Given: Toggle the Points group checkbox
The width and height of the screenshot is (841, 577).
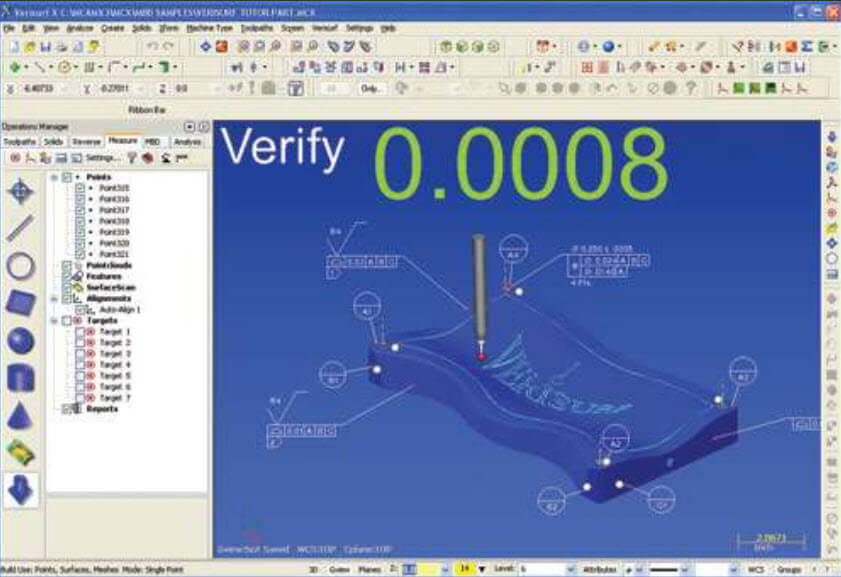Looking at the screenshot, I should pyautogui.click(x=67, y=177).
